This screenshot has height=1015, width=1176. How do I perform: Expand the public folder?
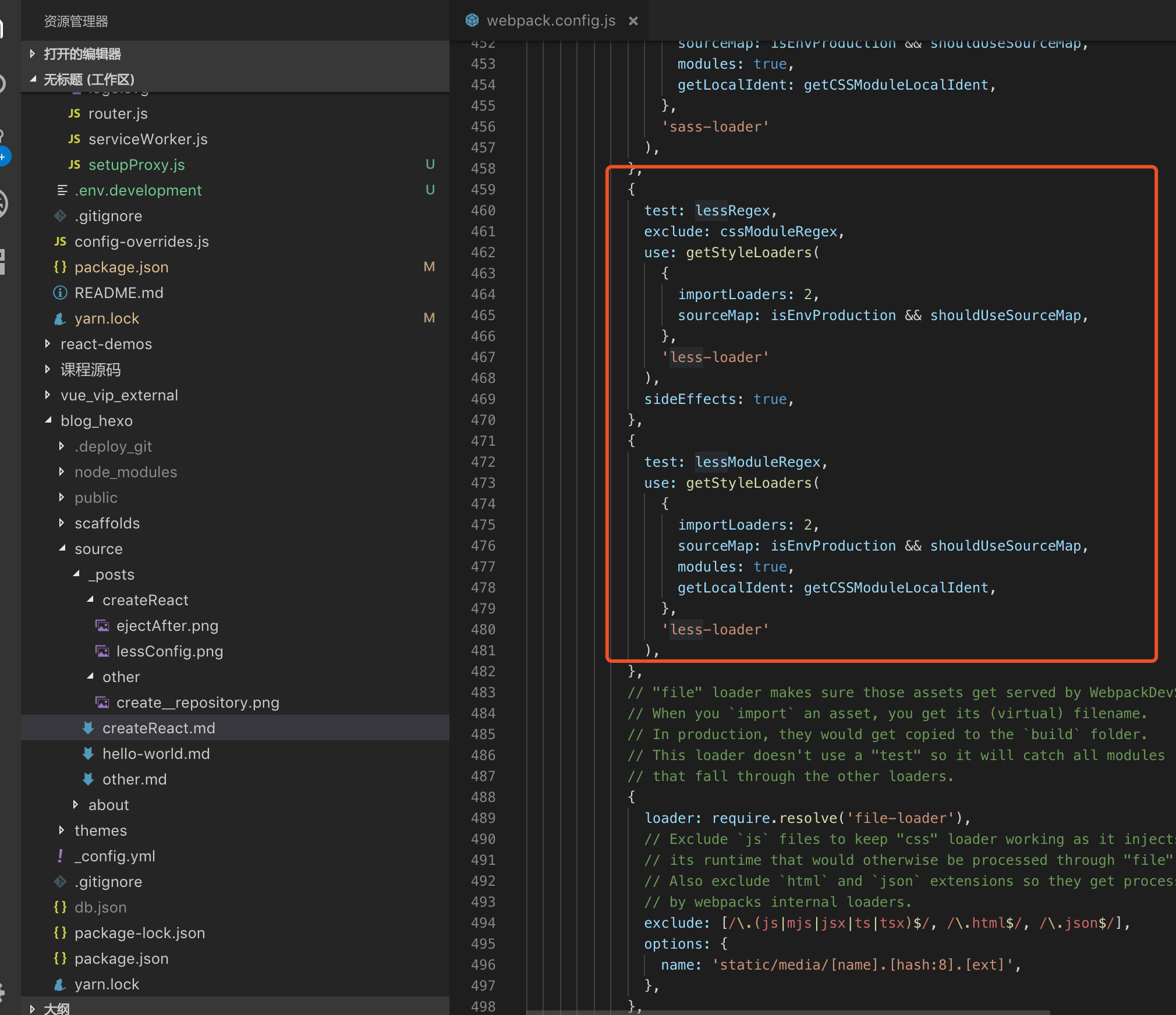pyautogui.click(x=62, y=498)
